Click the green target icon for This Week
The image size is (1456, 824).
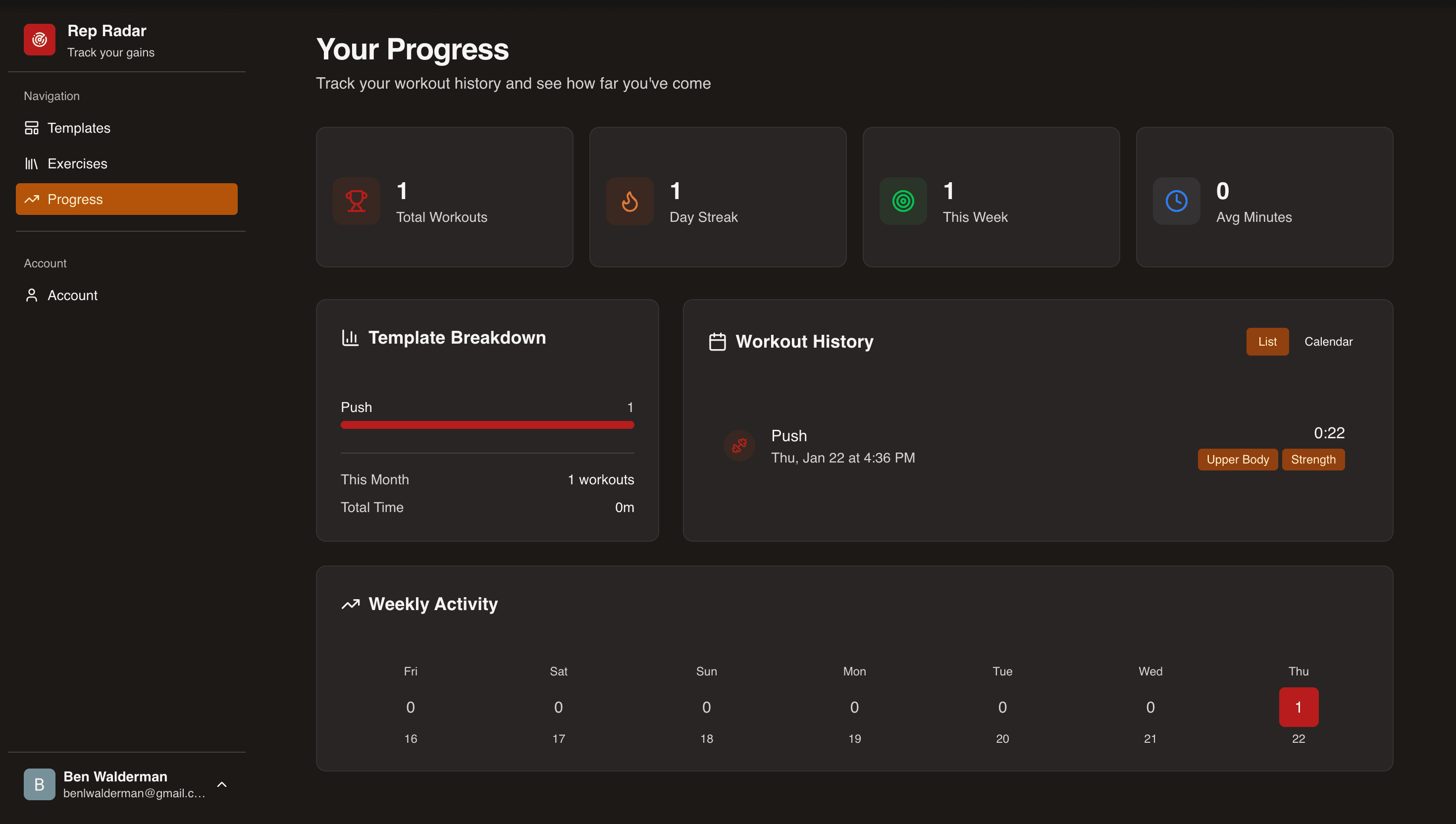click(903, 201)
